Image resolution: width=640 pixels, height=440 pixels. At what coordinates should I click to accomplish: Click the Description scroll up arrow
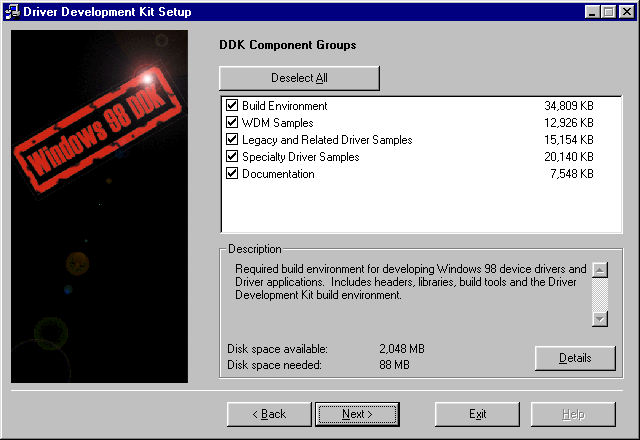tap(600, 270)
